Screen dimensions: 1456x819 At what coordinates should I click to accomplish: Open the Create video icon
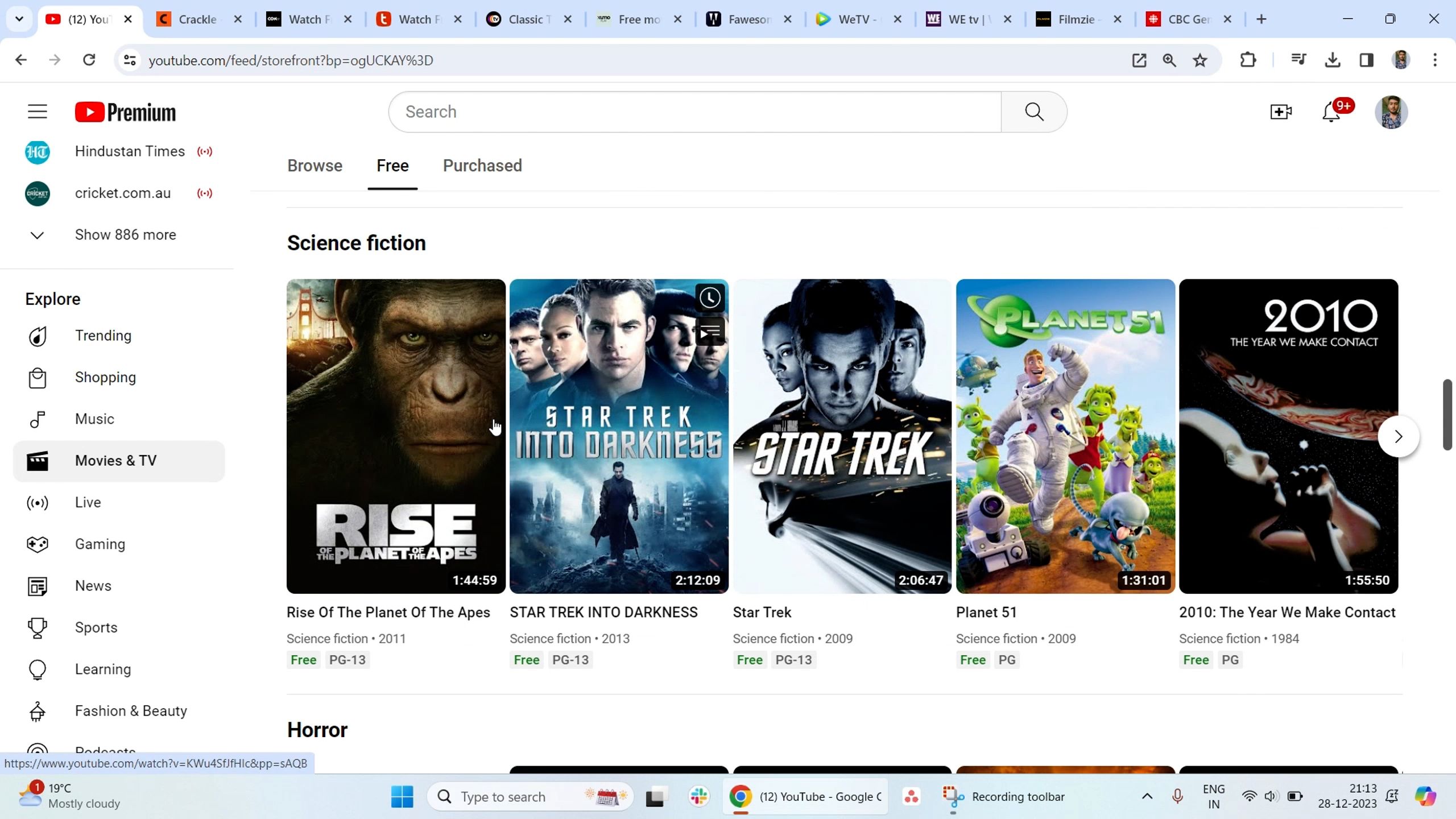[x=1281, y=112]
